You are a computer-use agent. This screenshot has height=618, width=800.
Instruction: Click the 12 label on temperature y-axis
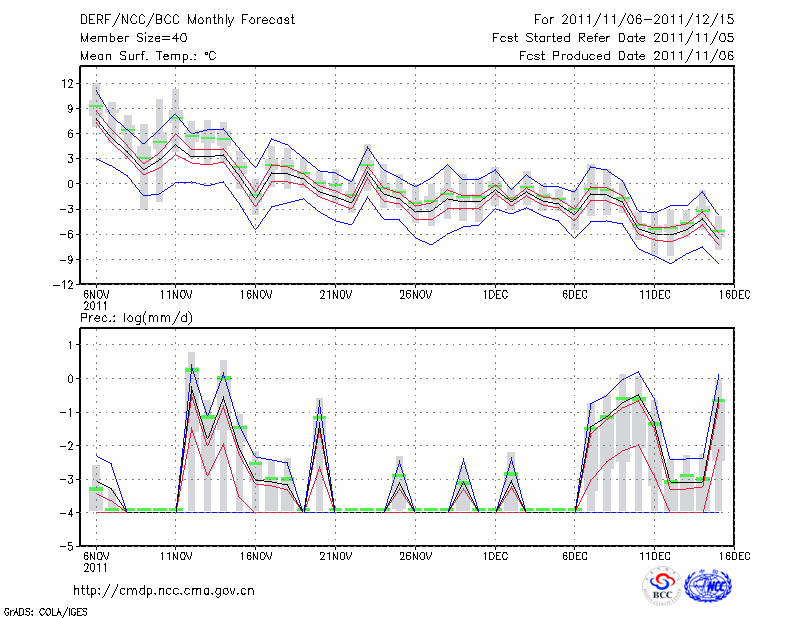pos(67,83)
